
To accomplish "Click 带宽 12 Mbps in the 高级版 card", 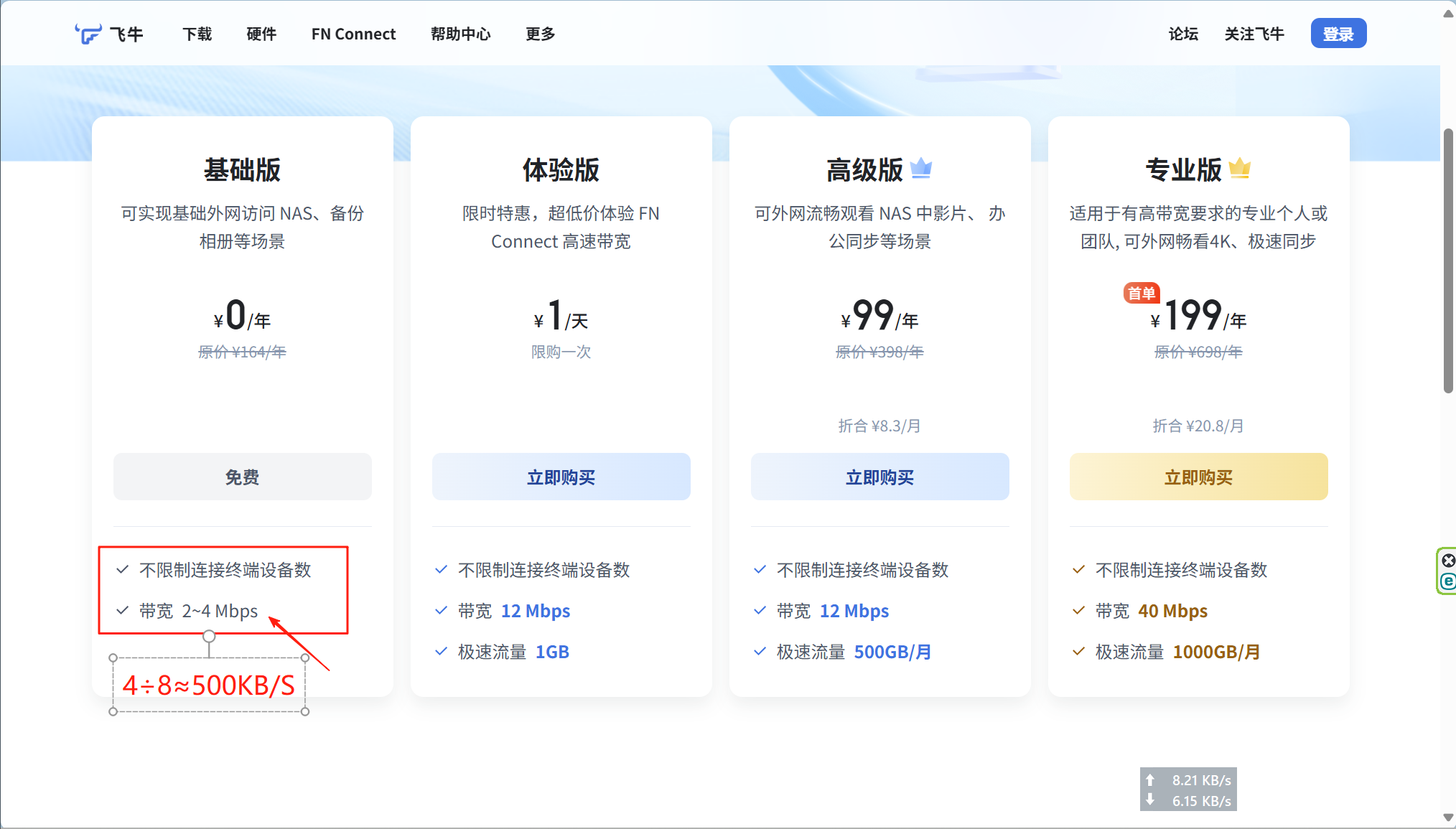I will click(x=833, y=611).
